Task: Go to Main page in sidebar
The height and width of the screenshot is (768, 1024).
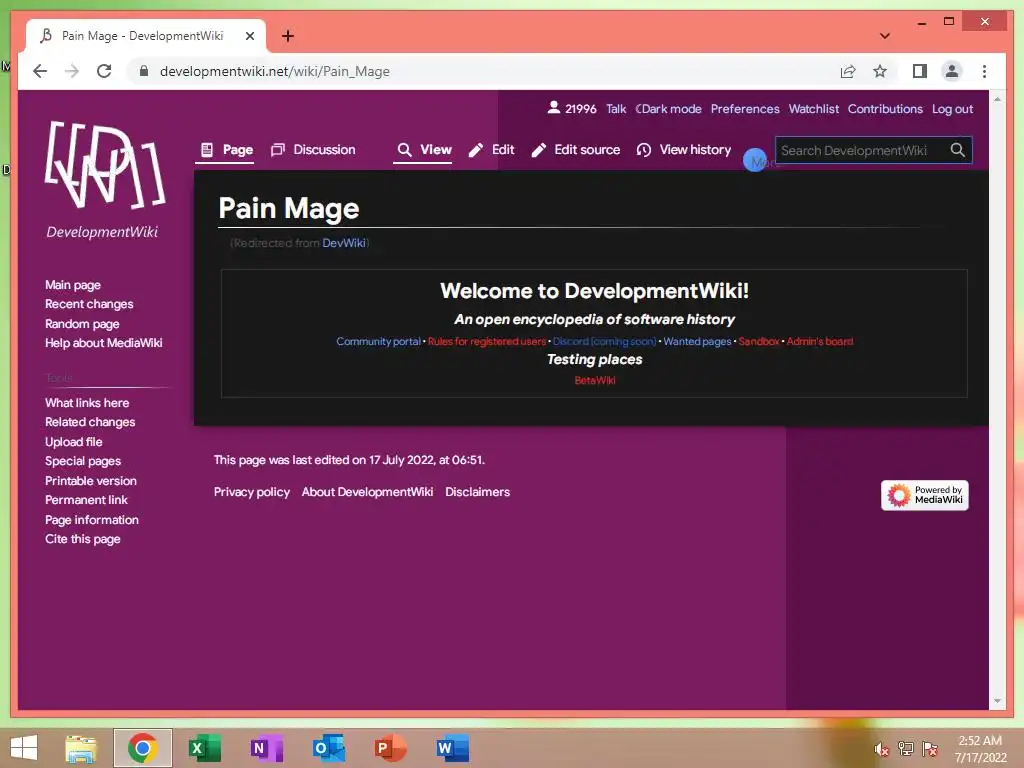Action: 72,285
